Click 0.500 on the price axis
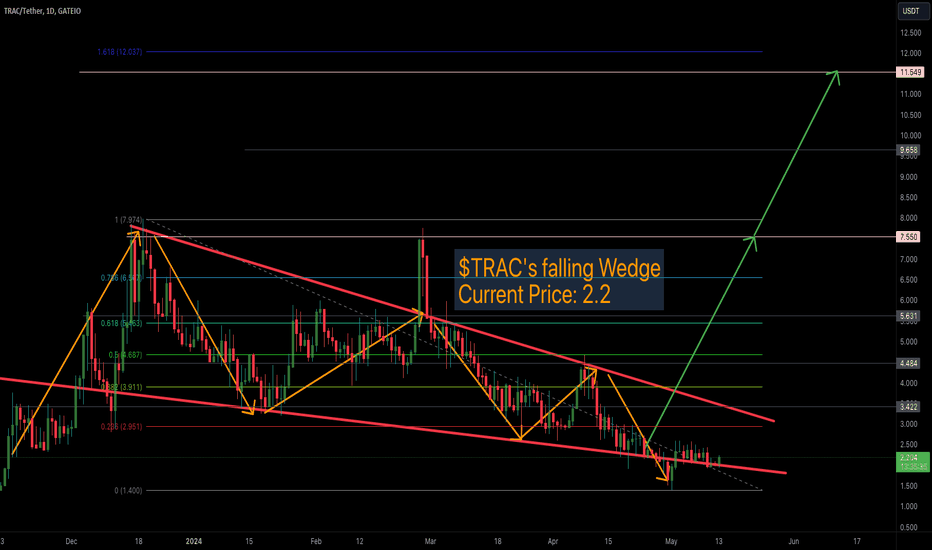Image resolution: width=932 pixels, height=550 pixels. (x=909, y=527)
